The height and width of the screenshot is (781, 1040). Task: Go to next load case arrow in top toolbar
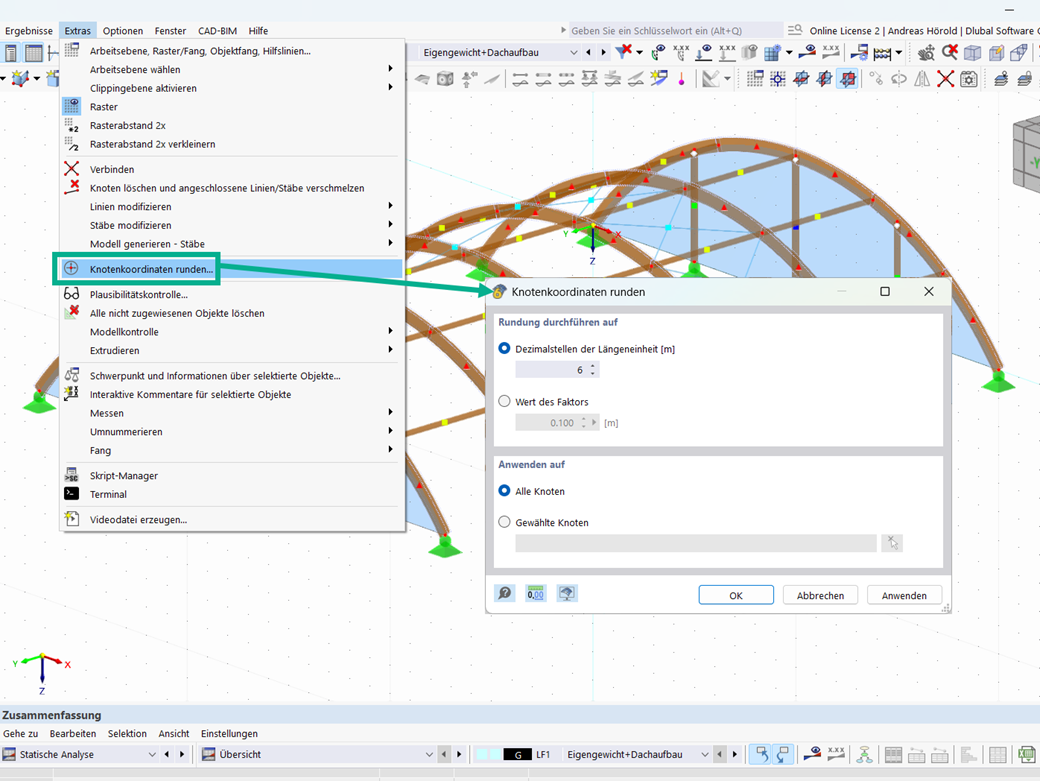click(x=603, y=52)
